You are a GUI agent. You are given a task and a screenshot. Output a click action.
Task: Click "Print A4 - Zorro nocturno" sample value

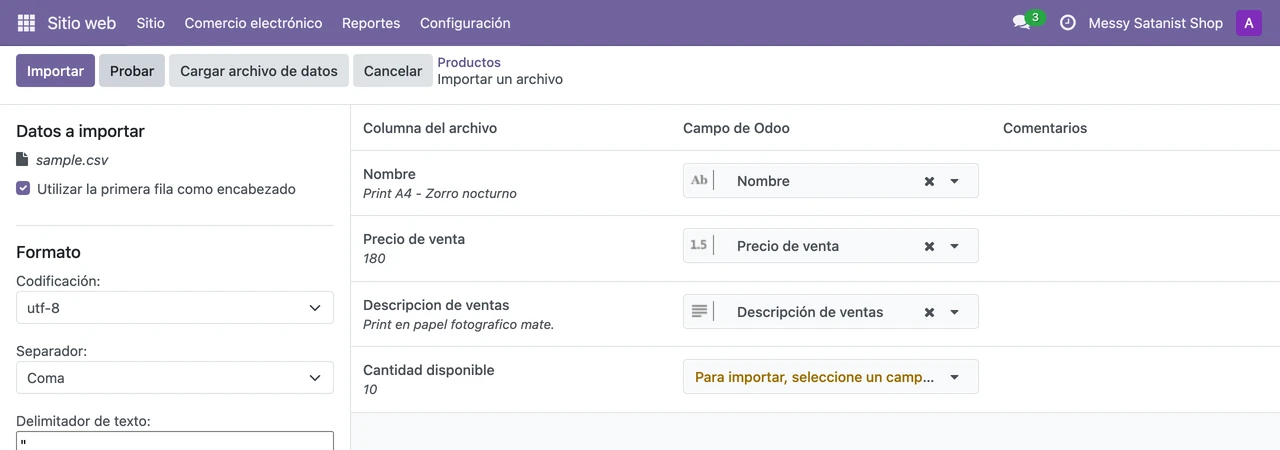440,194
